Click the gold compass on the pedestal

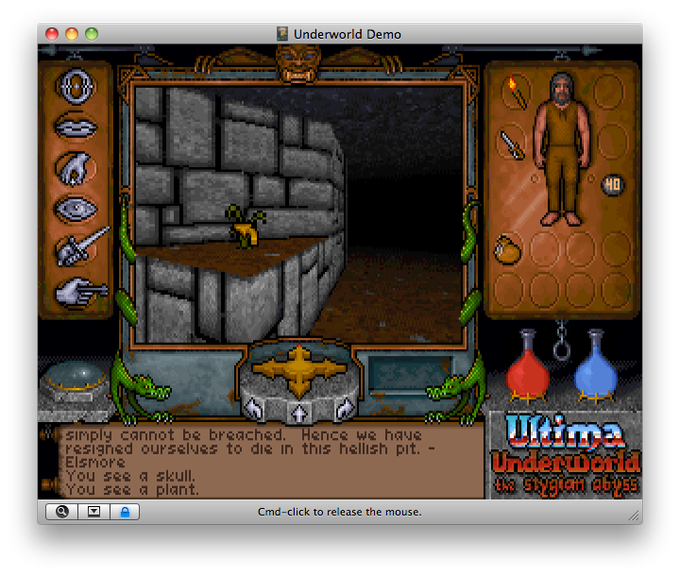pyautogui.click(x=299, y=370)
